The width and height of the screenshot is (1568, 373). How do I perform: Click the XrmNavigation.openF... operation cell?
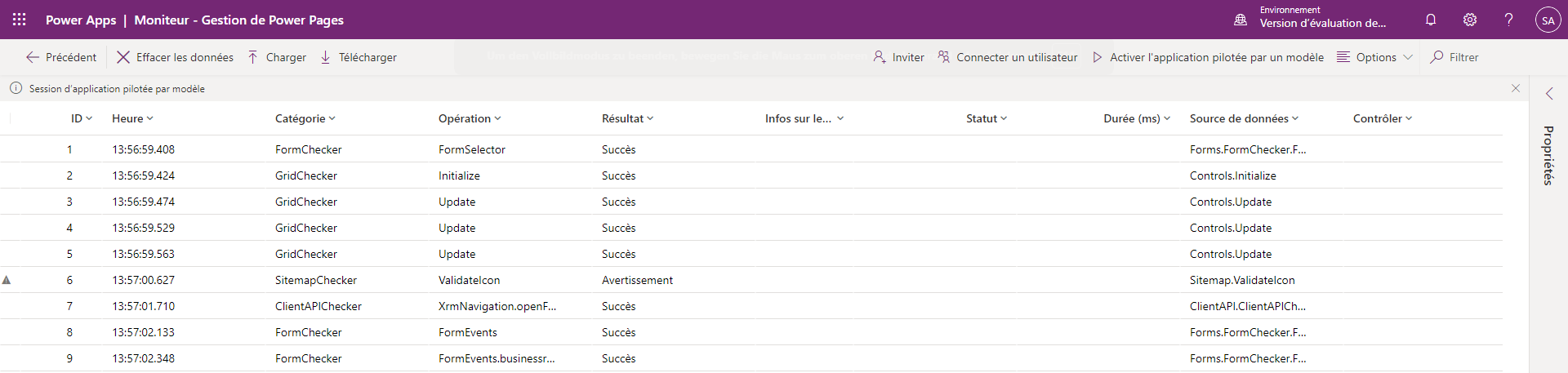497,306
